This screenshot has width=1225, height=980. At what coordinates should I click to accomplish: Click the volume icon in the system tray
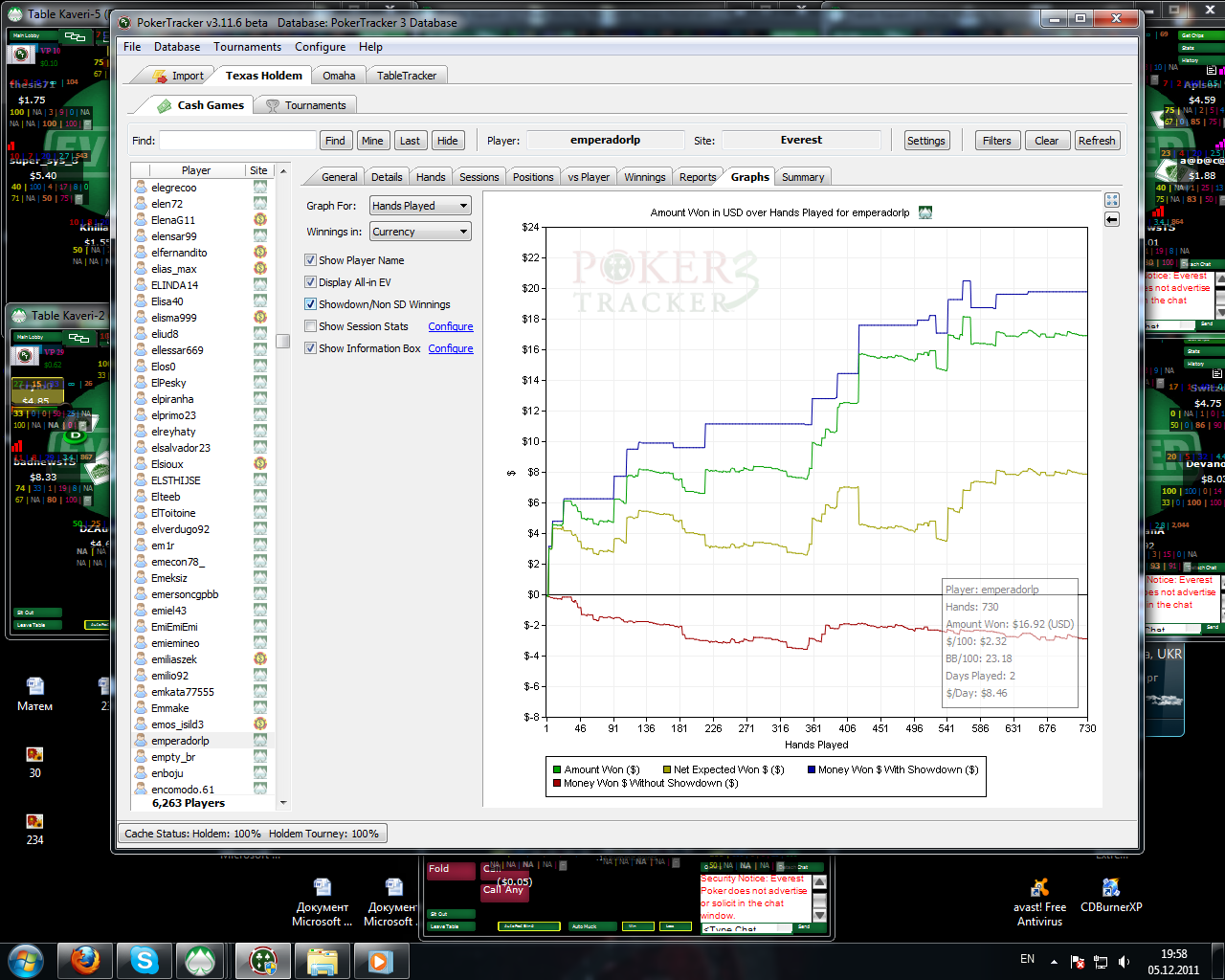click(x=1124, y=961)
